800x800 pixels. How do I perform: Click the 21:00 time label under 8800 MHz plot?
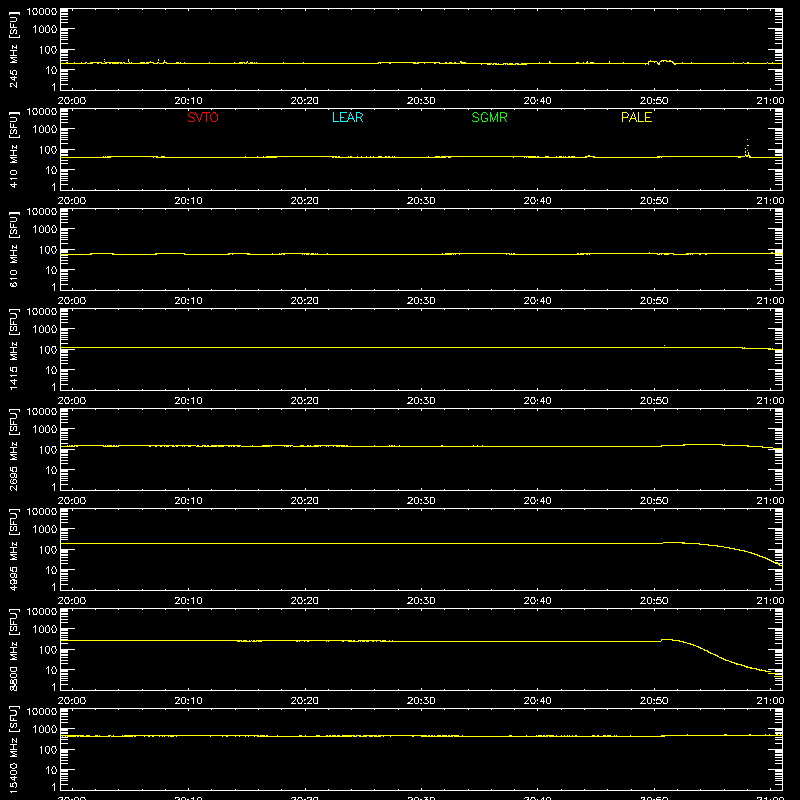pos(770,701)
